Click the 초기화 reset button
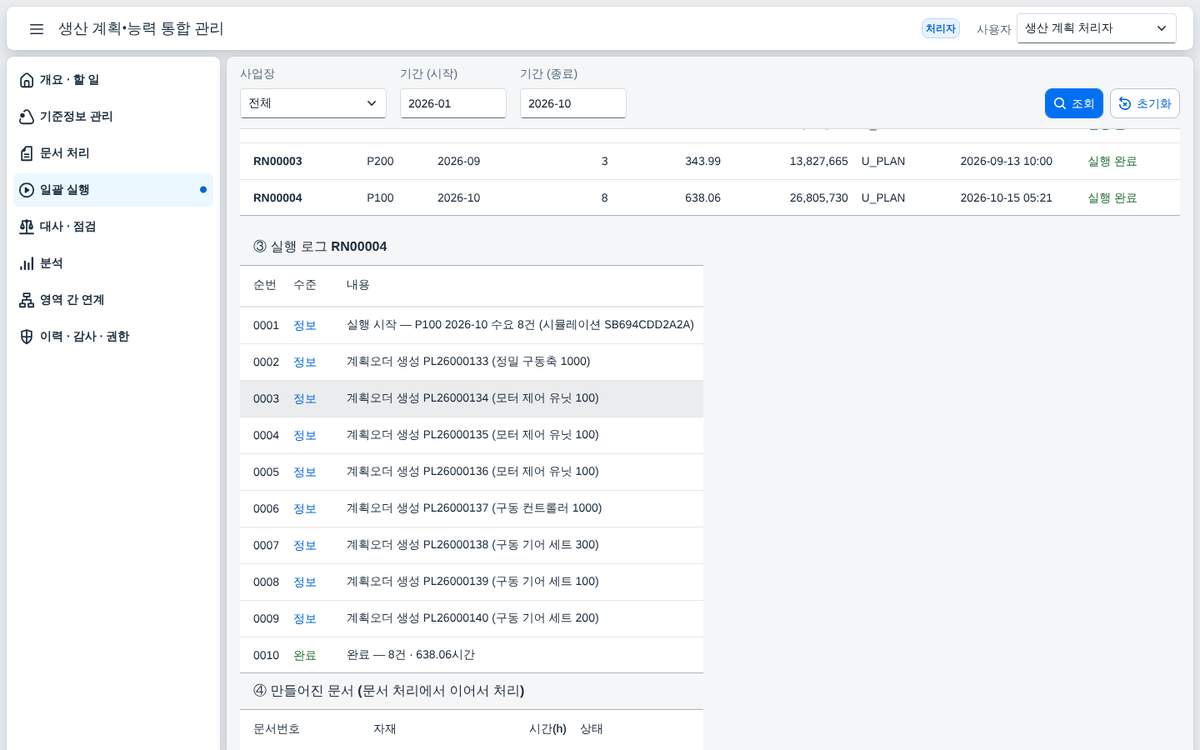The image size is (1200, 750). (1145, 104)
